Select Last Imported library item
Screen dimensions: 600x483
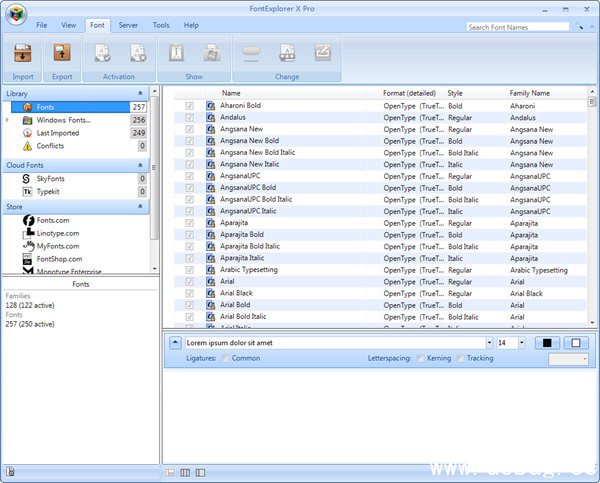tap(58, 133)
